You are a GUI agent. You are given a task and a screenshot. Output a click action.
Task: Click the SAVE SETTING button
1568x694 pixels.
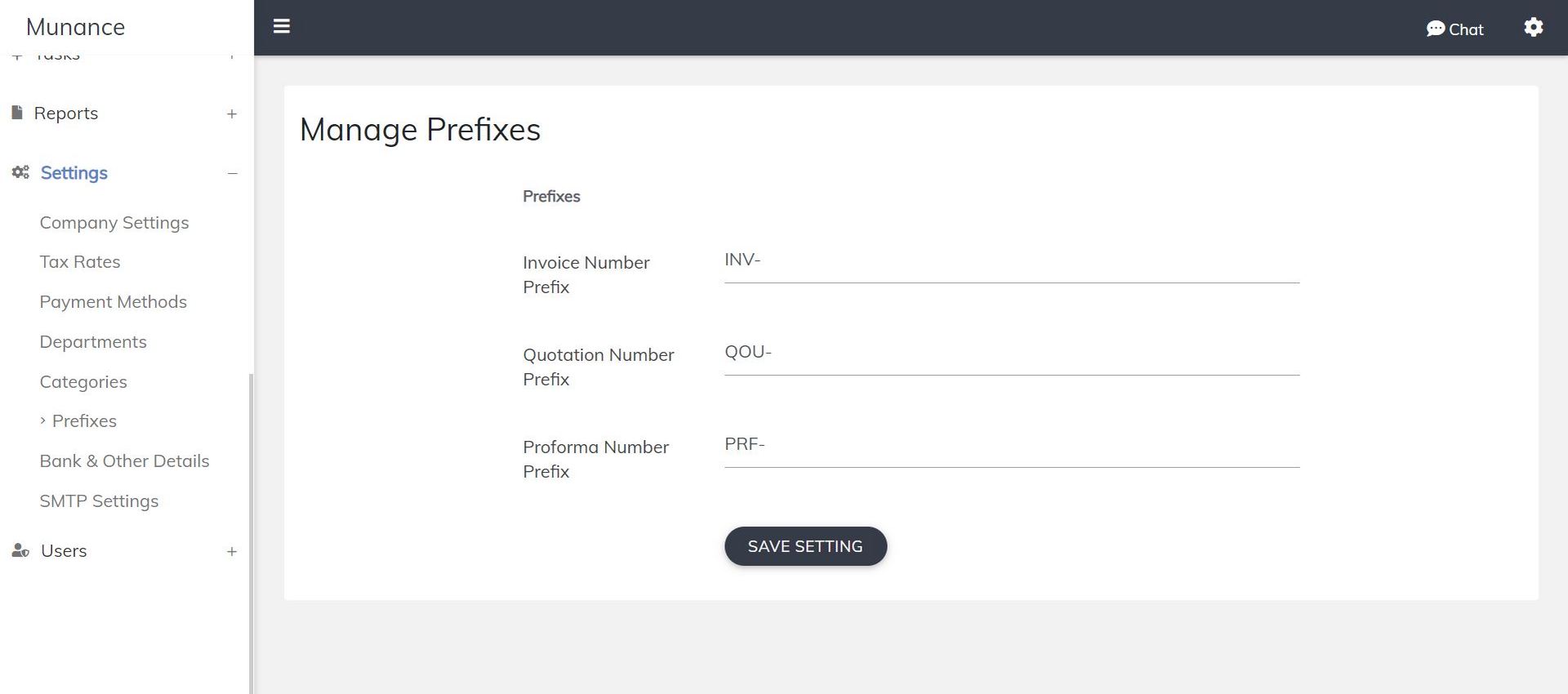pos(805,546)
